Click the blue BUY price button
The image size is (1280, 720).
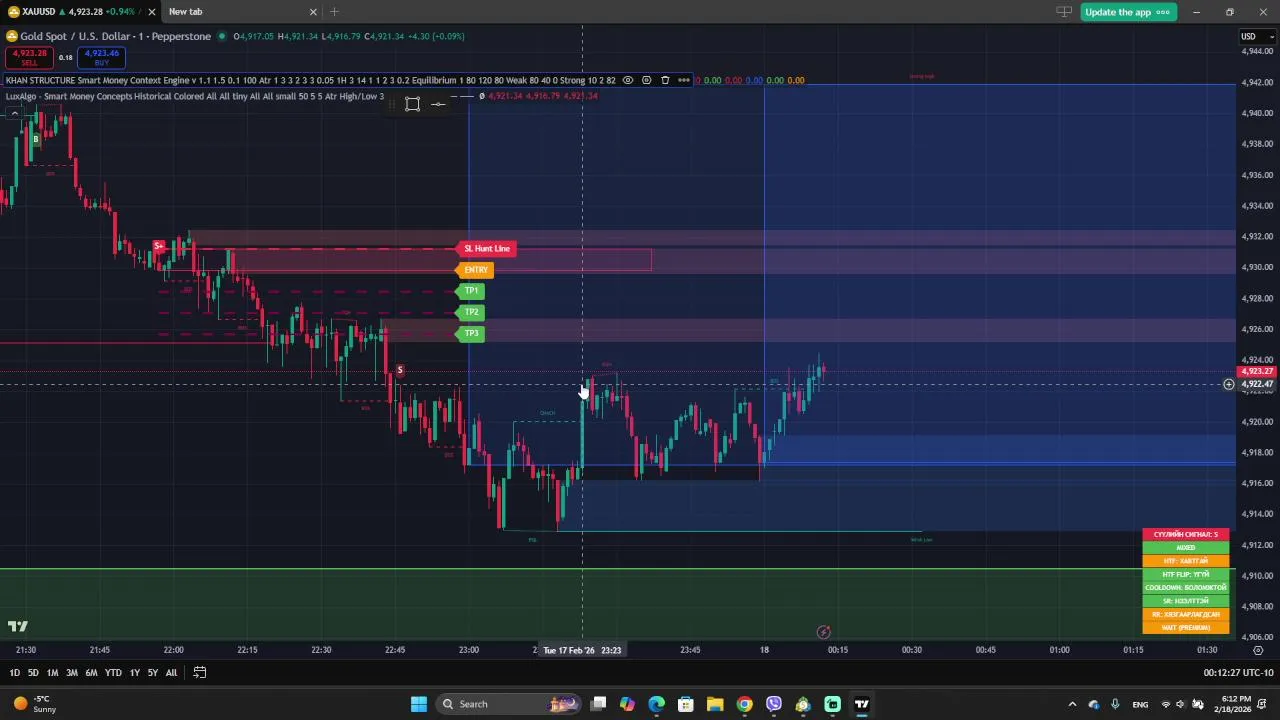pos(102,57)
